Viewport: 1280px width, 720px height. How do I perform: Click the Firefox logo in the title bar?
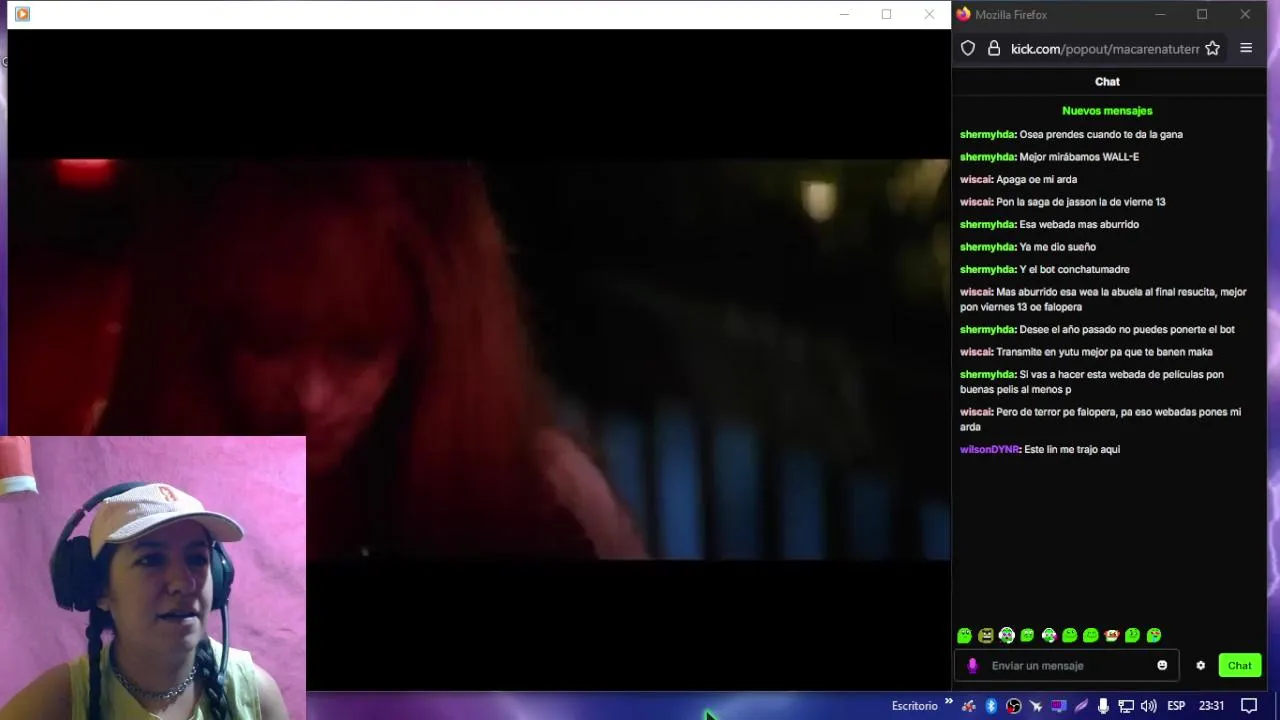pyautogui.click(x=963, y=14)
